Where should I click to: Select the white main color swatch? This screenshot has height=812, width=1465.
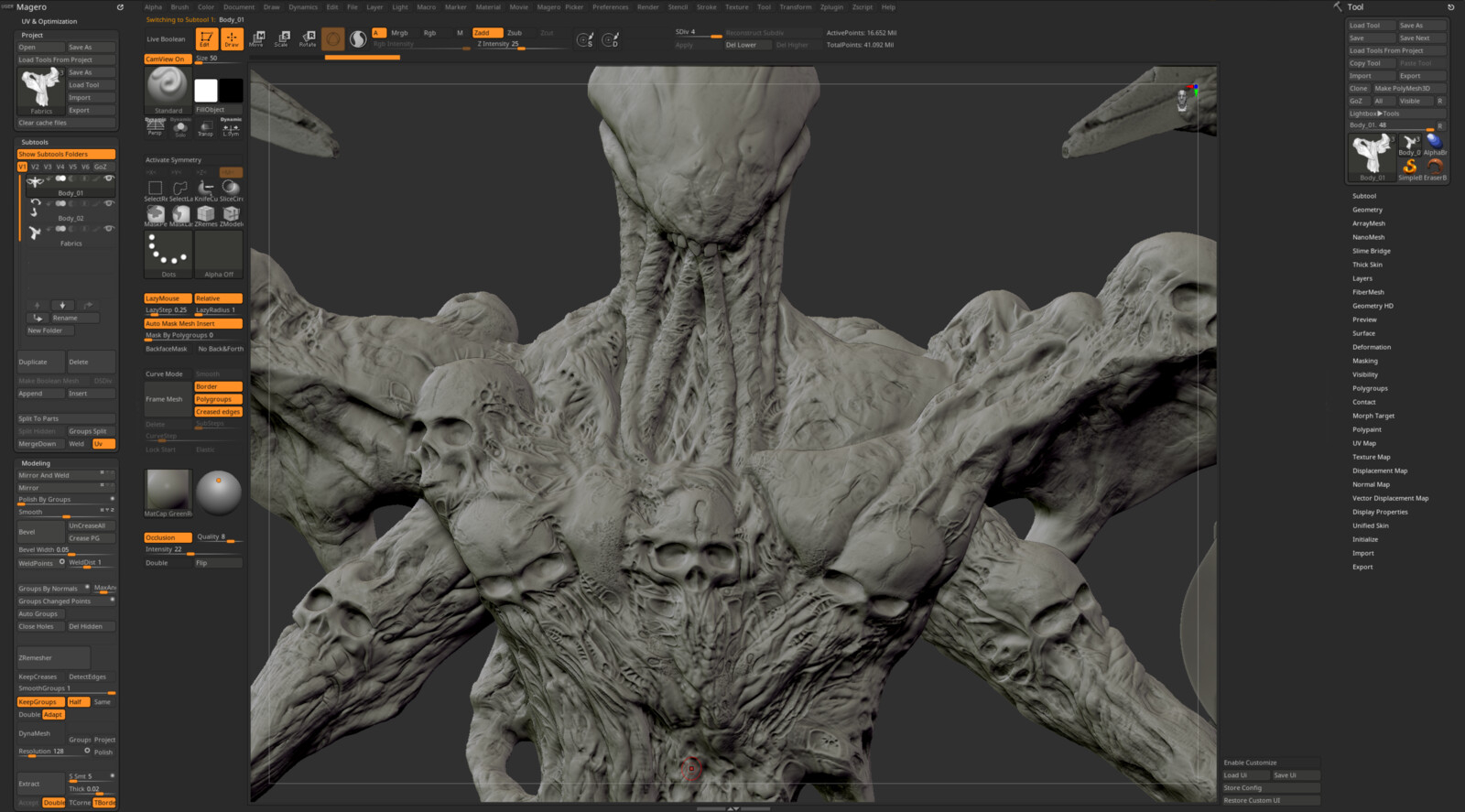tap(206, 90)
